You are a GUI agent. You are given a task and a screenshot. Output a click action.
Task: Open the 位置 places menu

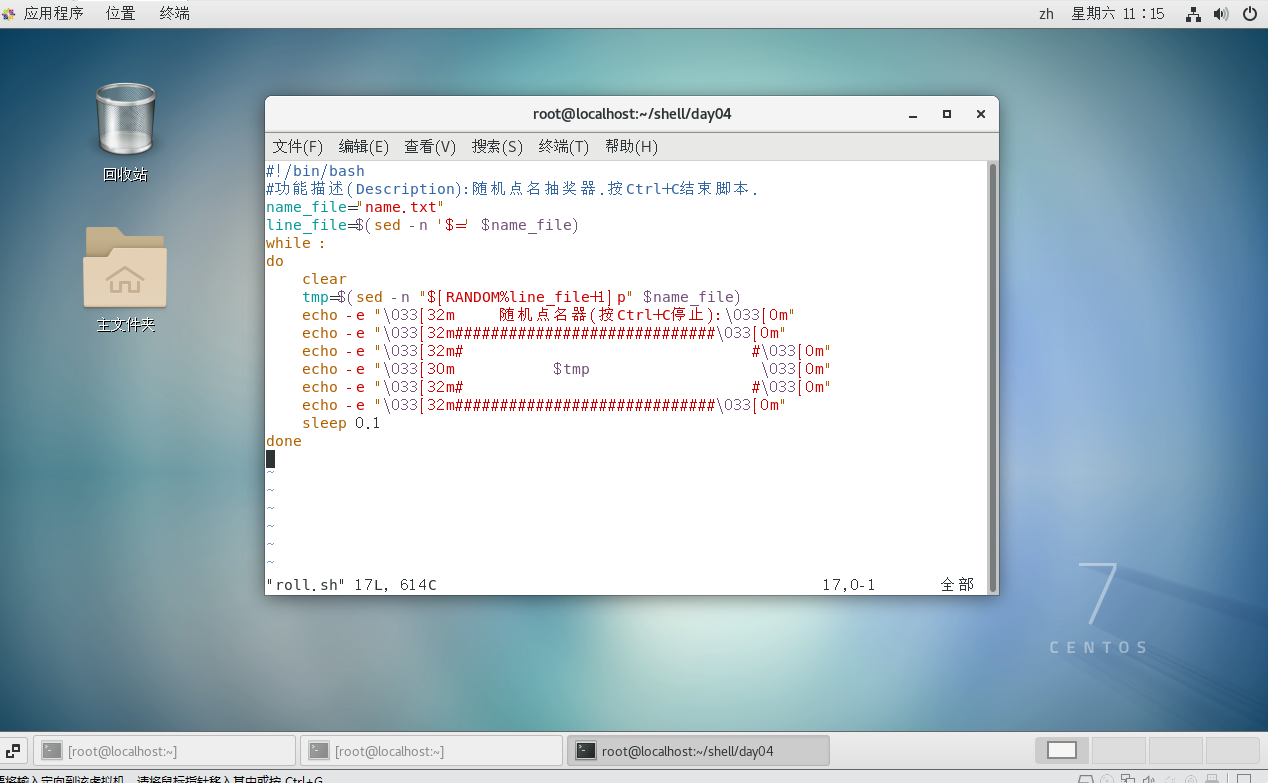tap(121, 13)
